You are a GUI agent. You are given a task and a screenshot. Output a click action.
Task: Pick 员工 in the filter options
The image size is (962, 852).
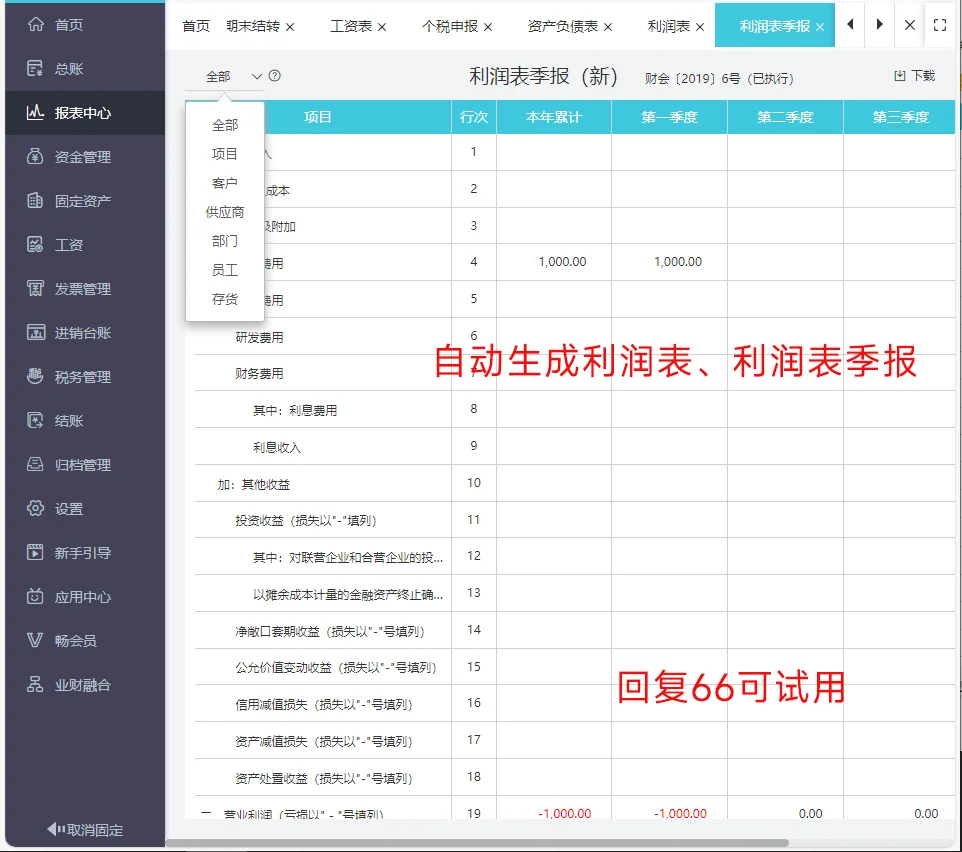click(x=223, y=269)
